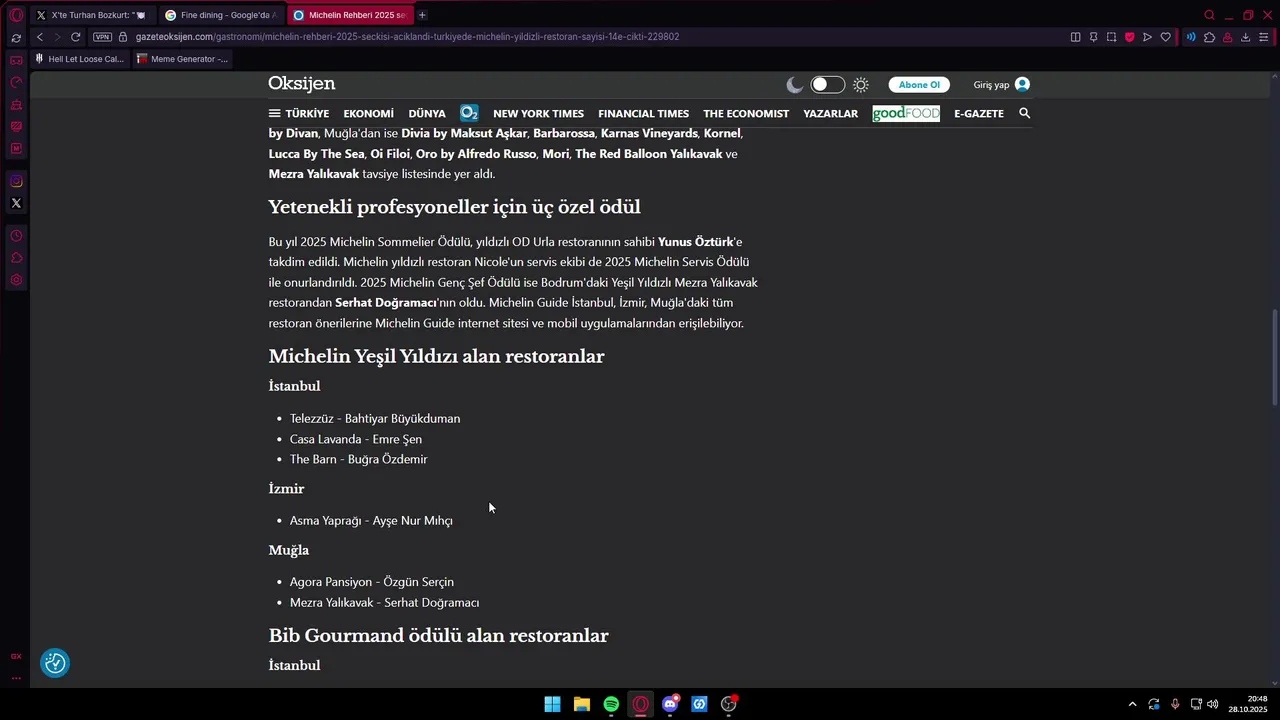Open the Meme Generator bookmark
Screen dimensions: 1280x720
pyautogui.click(x=182, y=59)
